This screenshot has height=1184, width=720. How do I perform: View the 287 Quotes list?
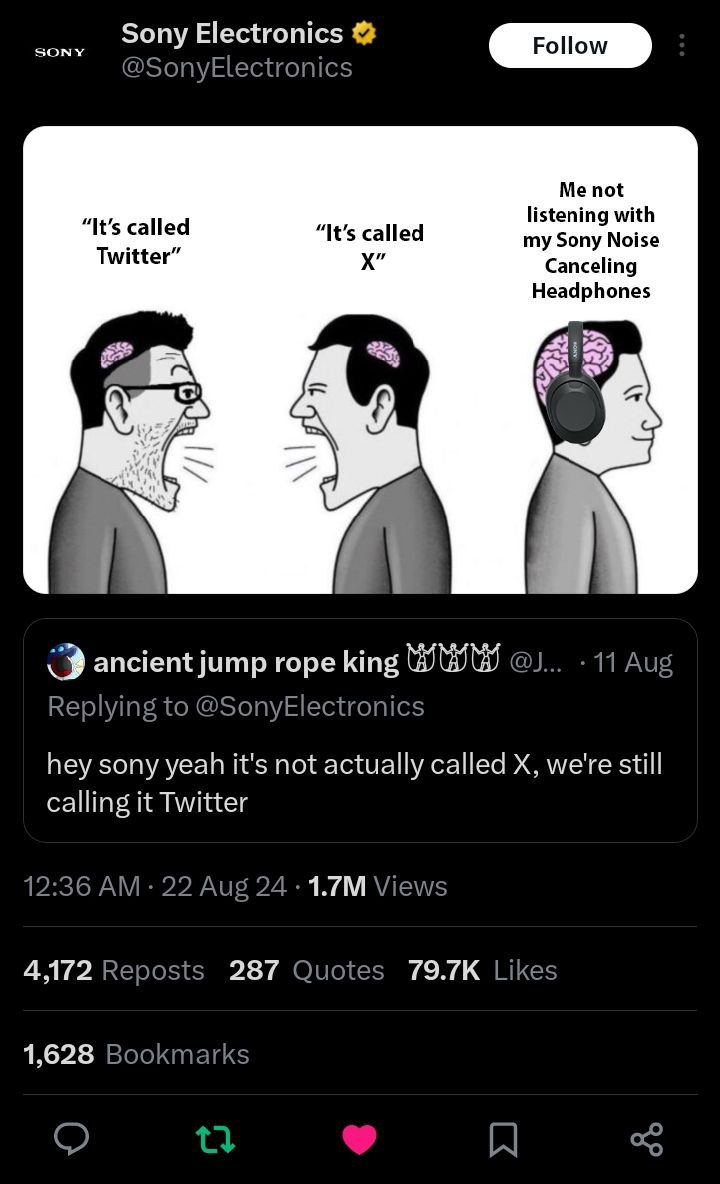pyautogui.click(x=306, y=970)
